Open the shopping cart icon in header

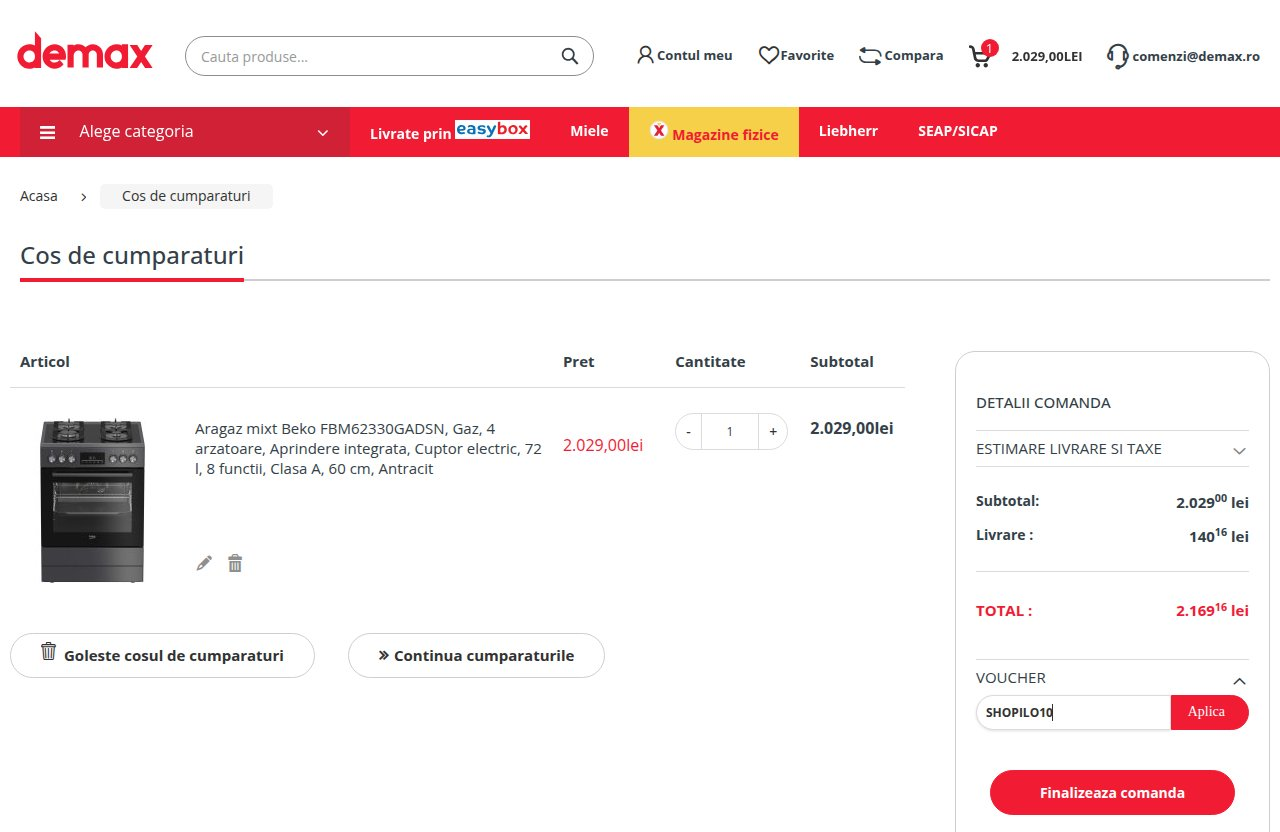click(980, 56)
